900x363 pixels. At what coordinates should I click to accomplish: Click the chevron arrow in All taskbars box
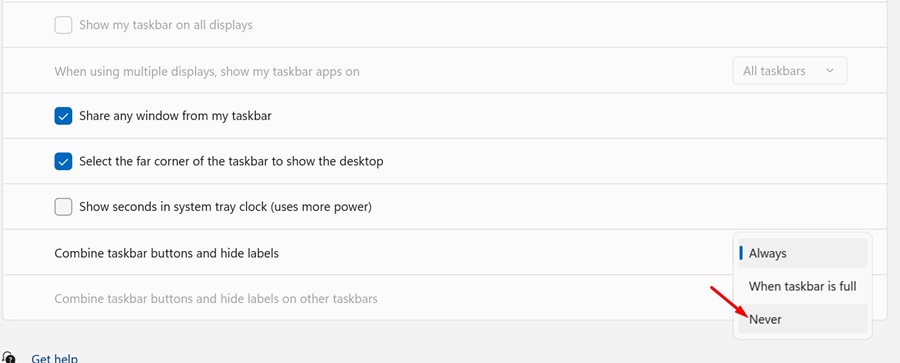(829, 71)
